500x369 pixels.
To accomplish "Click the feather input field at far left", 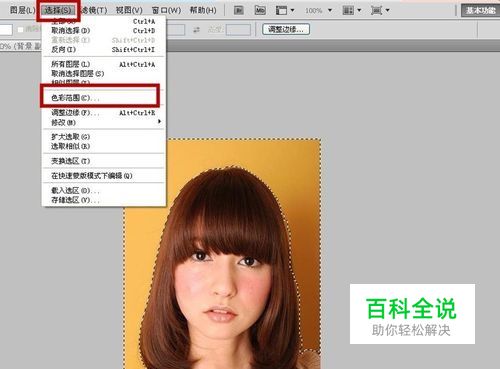I will [x=6, y=30].
